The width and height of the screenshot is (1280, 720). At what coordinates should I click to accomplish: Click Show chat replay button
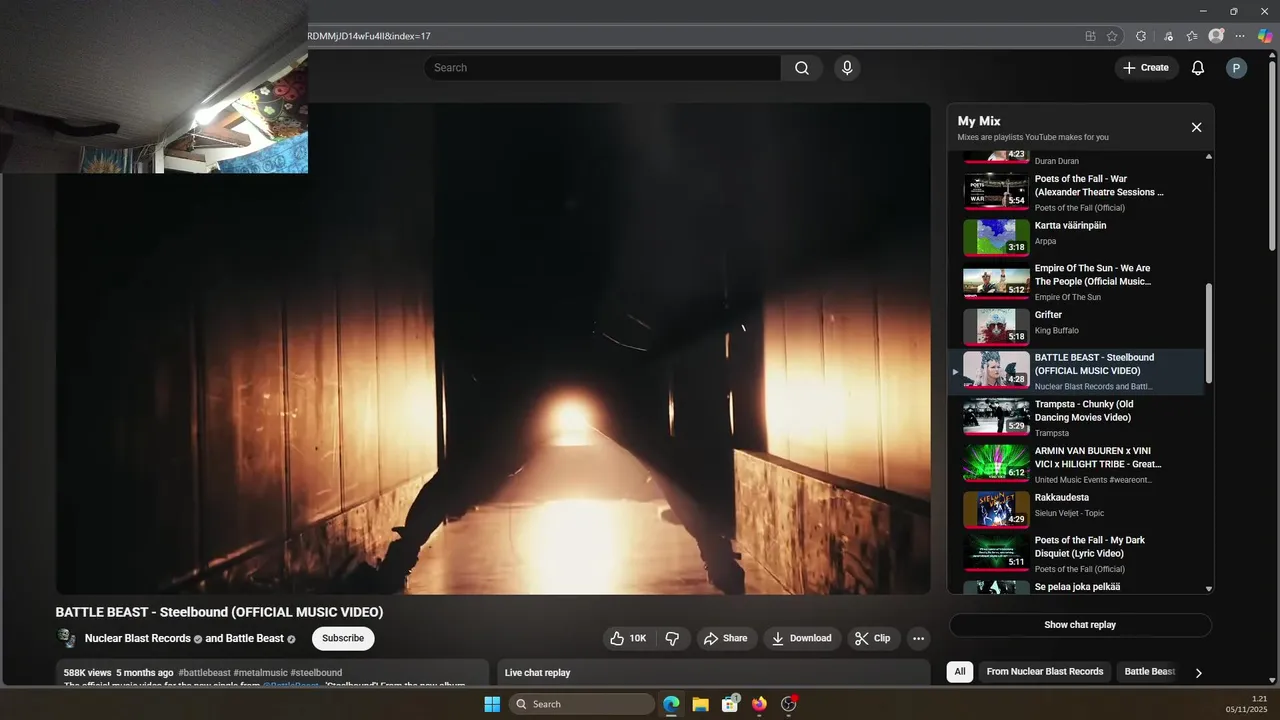tap(1080, 625)
